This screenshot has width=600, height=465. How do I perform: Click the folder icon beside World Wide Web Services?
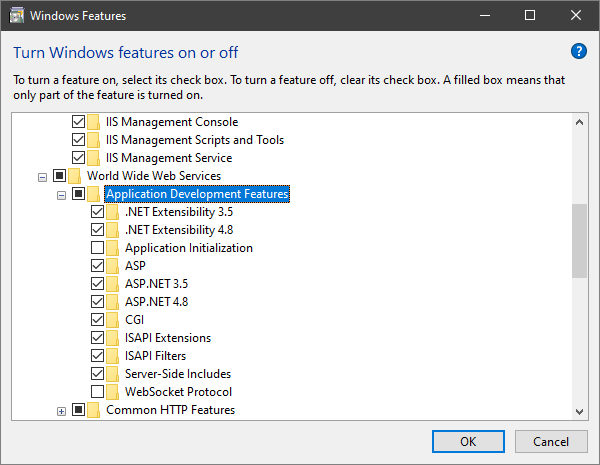pyautogui.click(x=74, y=176)
